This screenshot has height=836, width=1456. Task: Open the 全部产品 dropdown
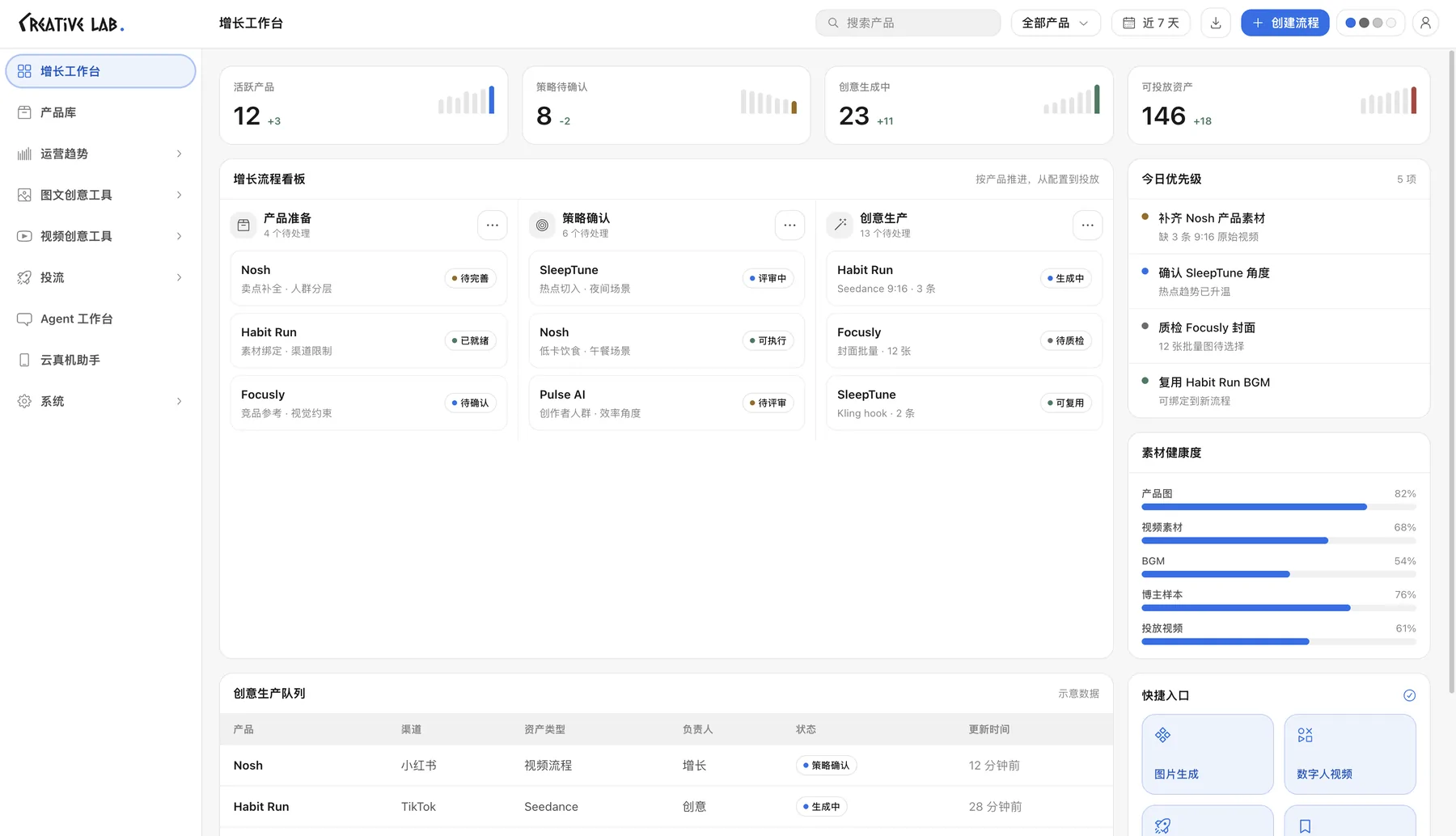pyautogui.click(x=1055, y=23)
